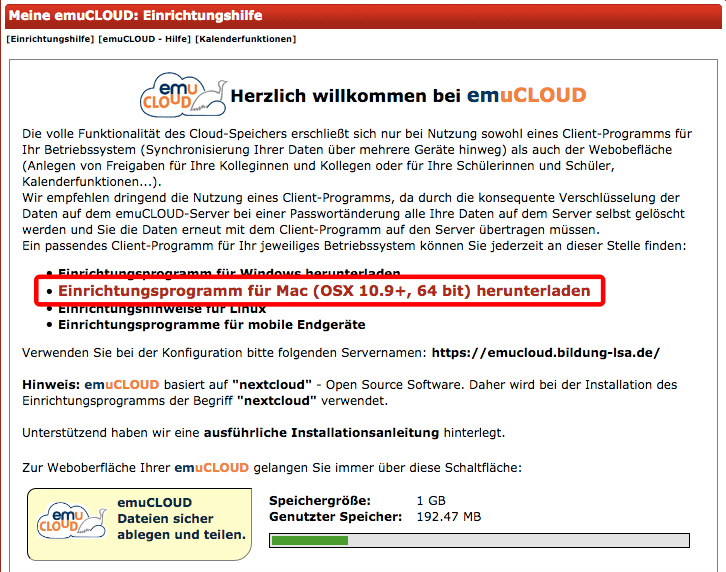The image size is (726, 572).
Task: Click the 'Herzlich willkommen bei emuCLOUD' heading
Action: tap(408, 95)
